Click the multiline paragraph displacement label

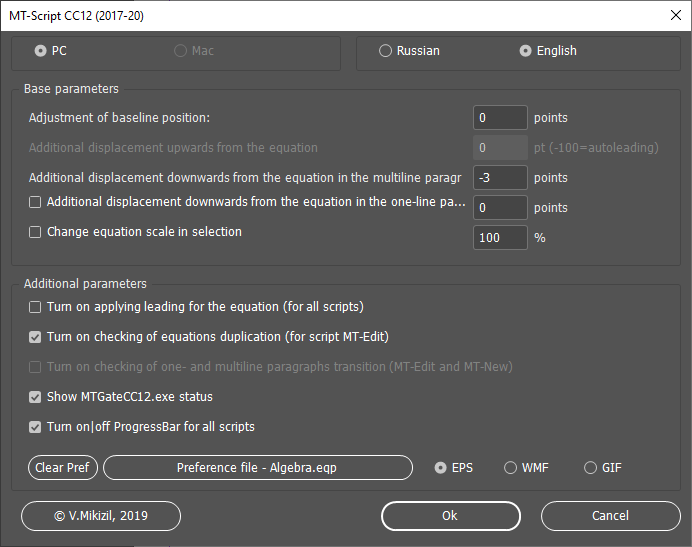(x=245, y=177)
